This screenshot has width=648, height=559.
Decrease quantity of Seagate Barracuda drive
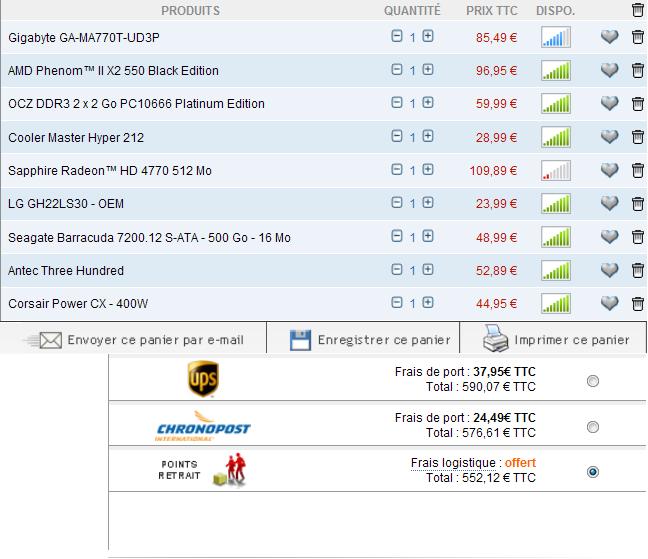pos(397,236)
